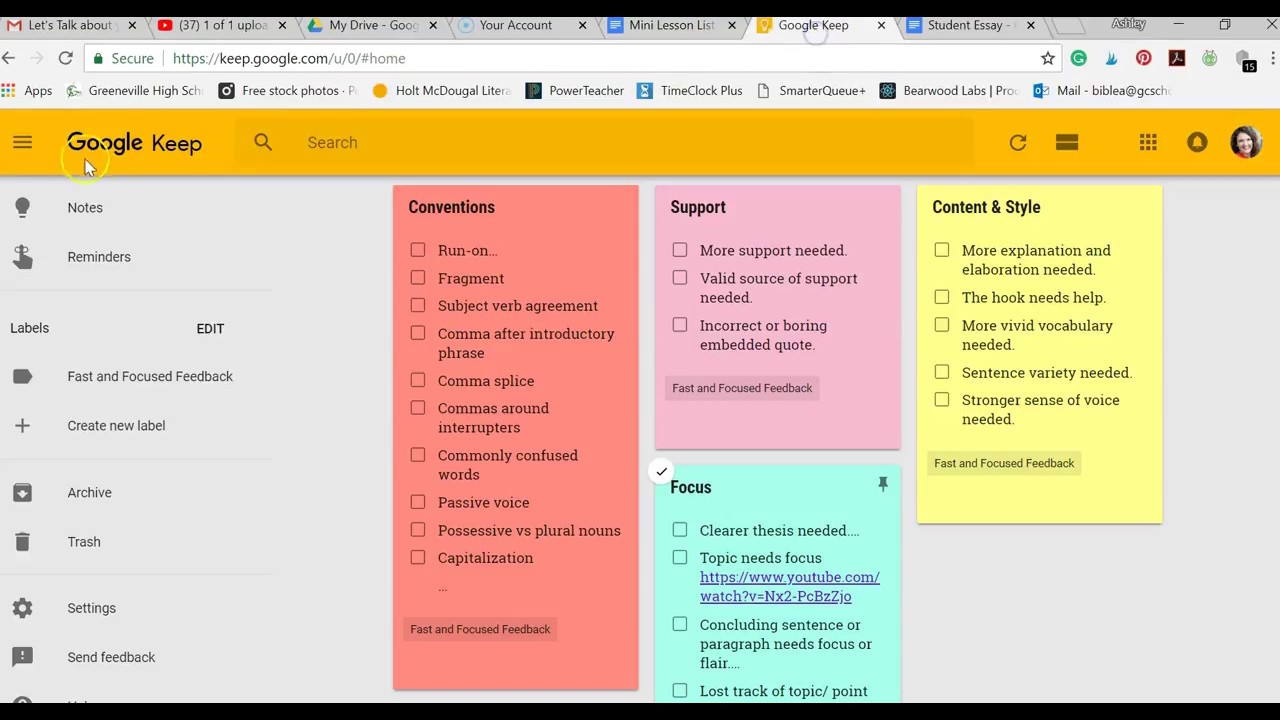The image size is (1280, 720).
Task: Click the Trash bin icon
Action: [22, 541]
